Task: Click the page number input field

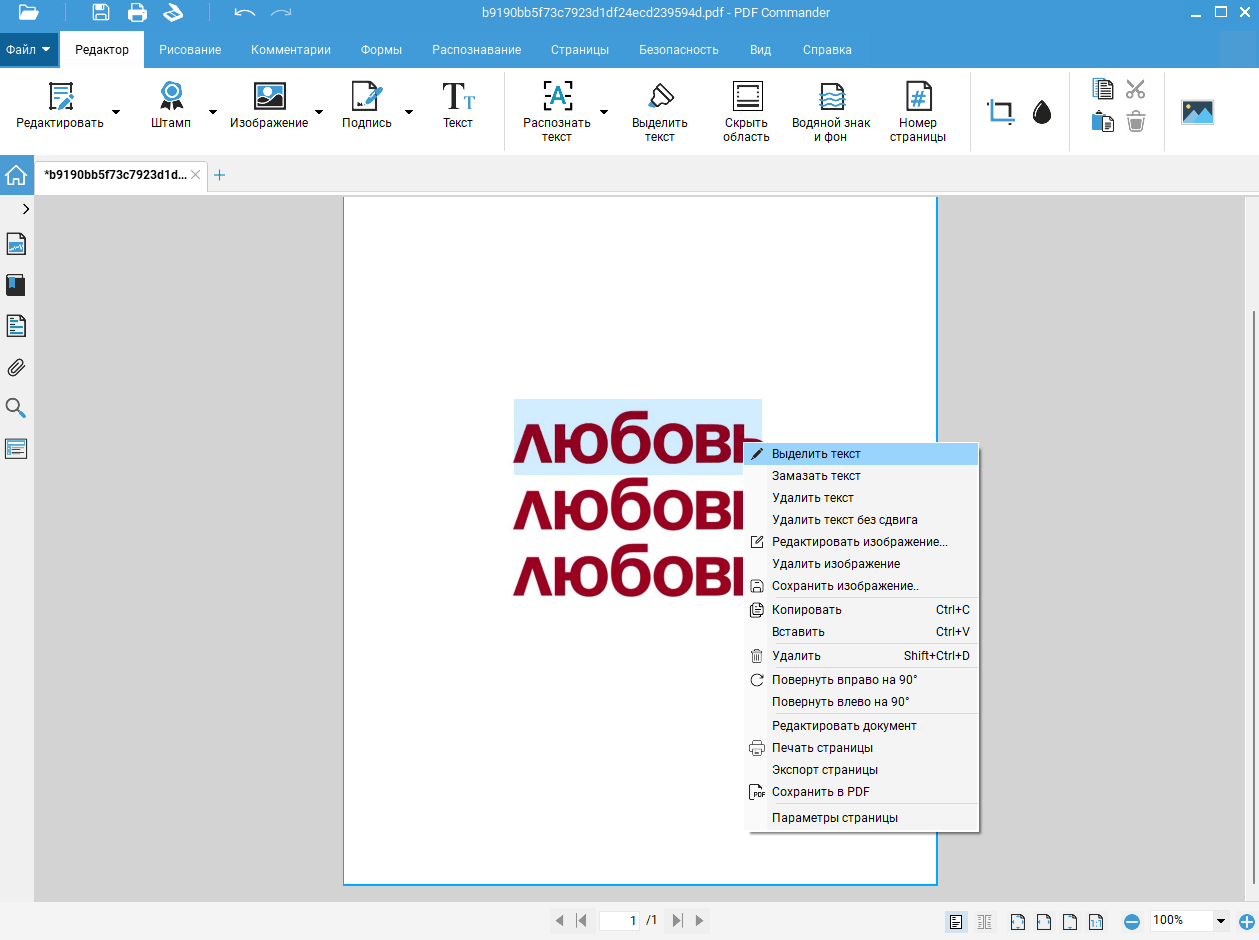Action: click(620, 920)
